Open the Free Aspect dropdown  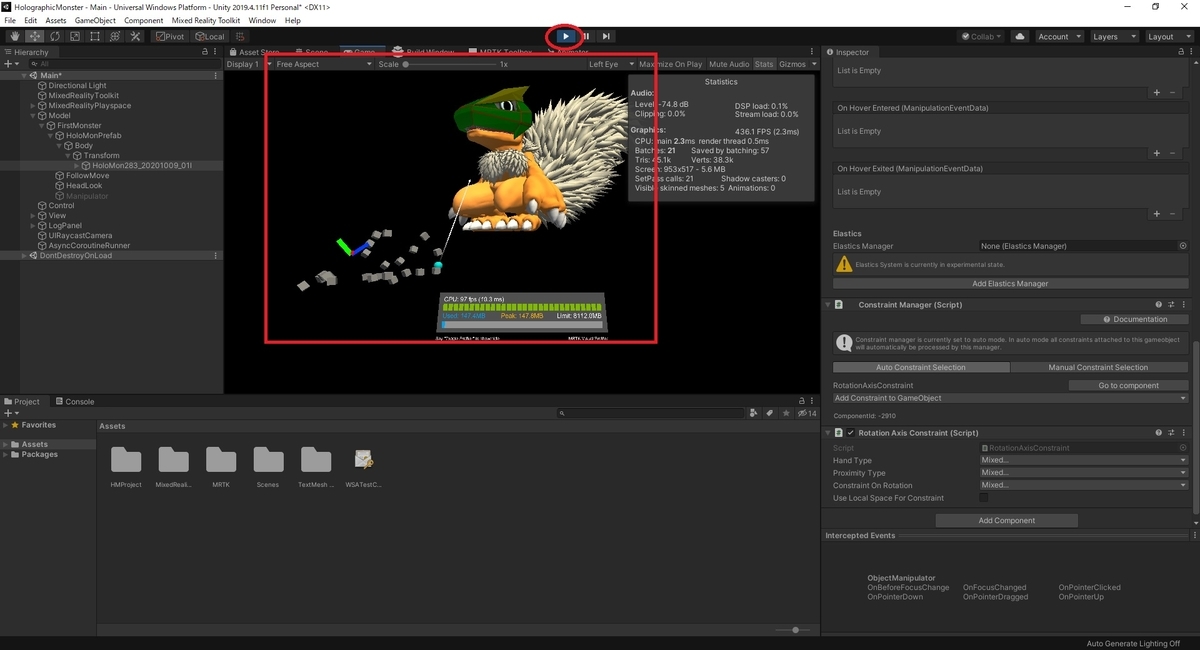pos(323,64)
